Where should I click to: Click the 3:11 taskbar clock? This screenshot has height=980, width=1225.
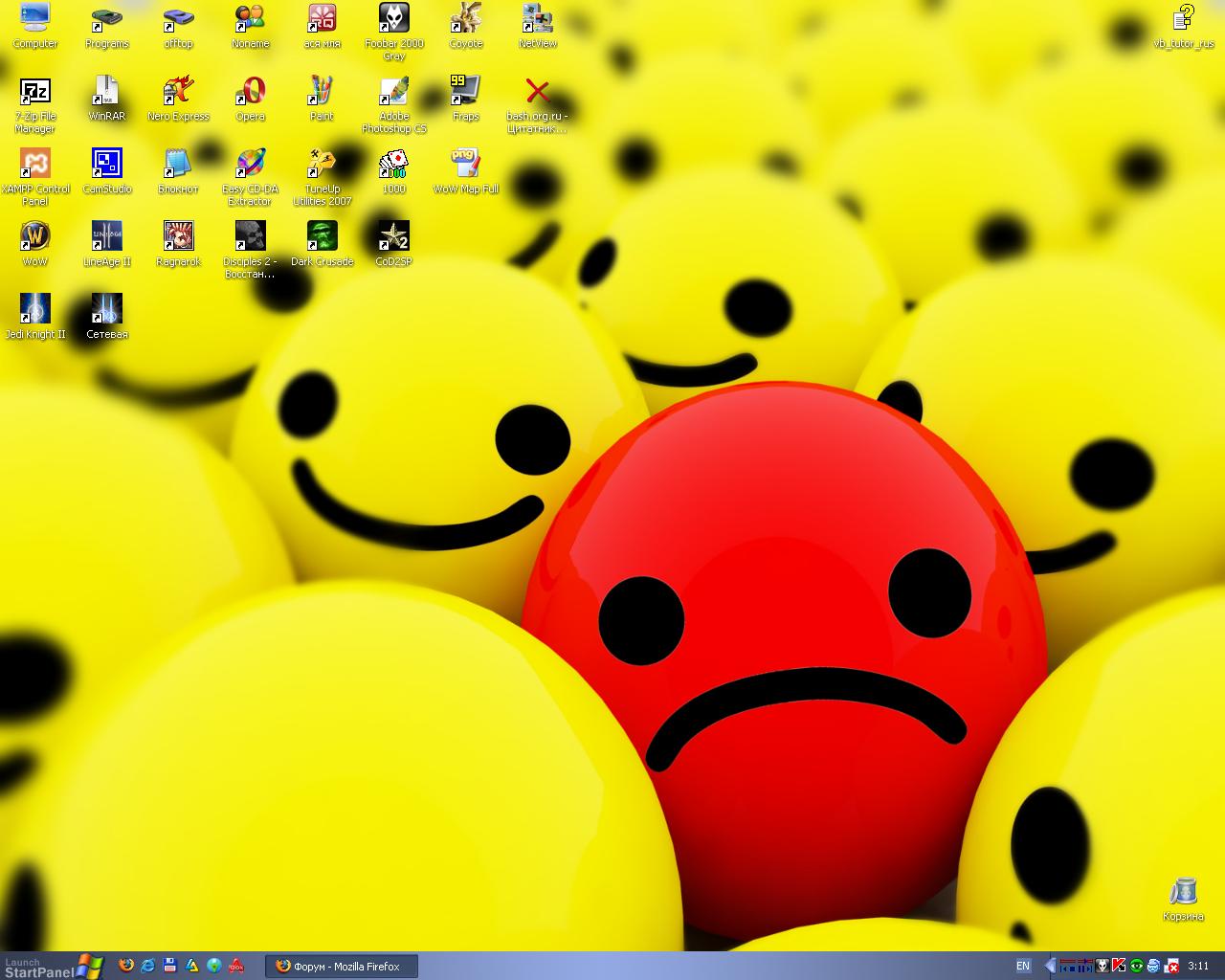point(1198,967)
